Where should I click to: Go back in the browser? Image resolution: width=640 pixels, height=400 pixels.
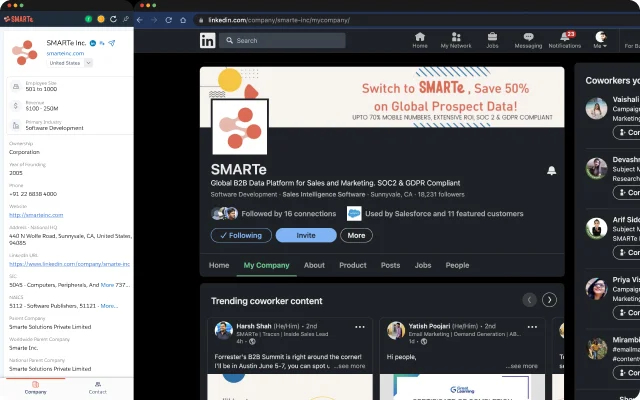point(140,20)
